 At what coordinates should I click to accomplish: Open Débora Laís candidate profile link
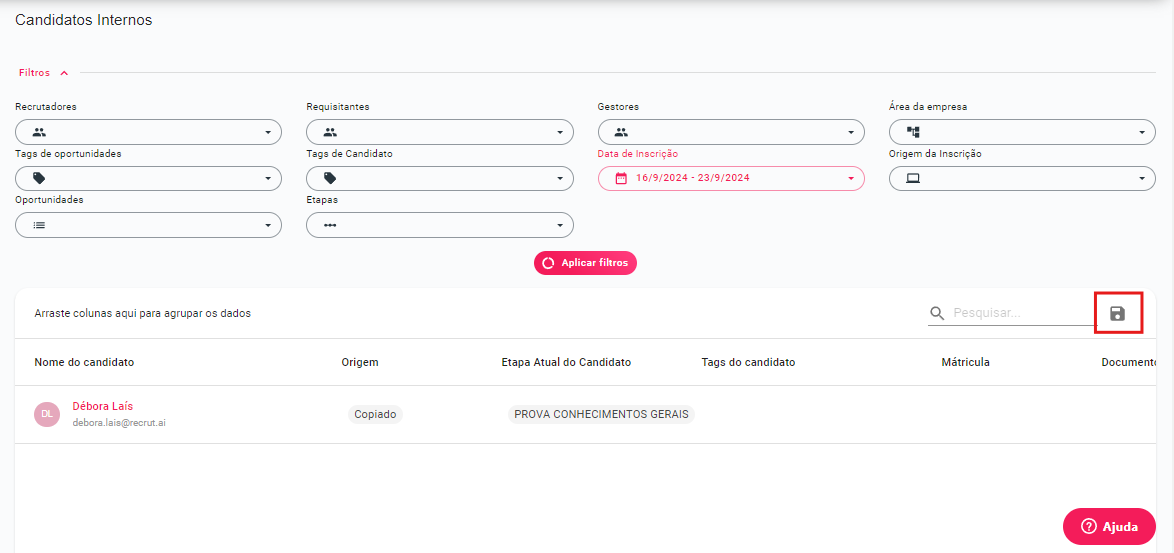coord(102,406)
